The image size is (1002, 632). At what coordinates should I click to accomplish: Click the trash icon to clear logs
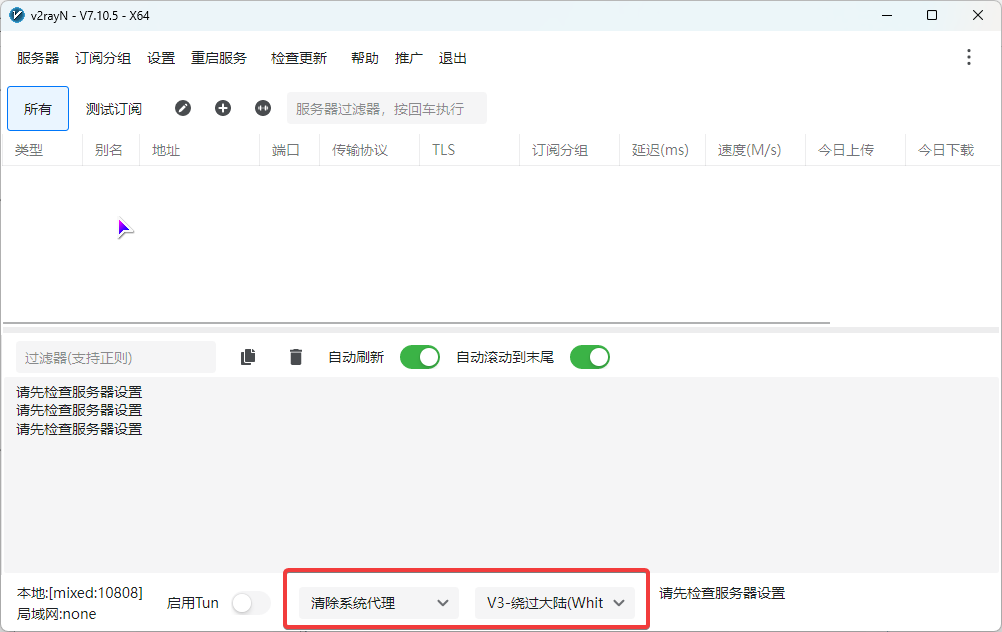(296, 357)
